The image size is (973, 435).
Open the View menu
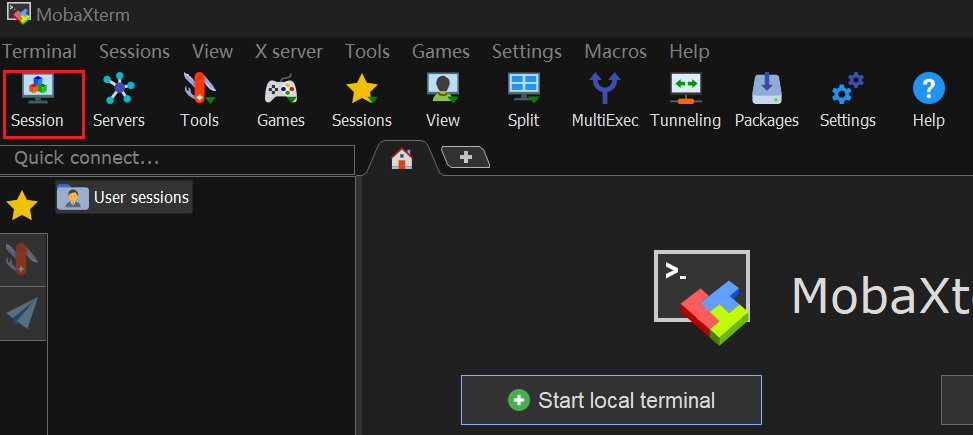pos(213,52)
